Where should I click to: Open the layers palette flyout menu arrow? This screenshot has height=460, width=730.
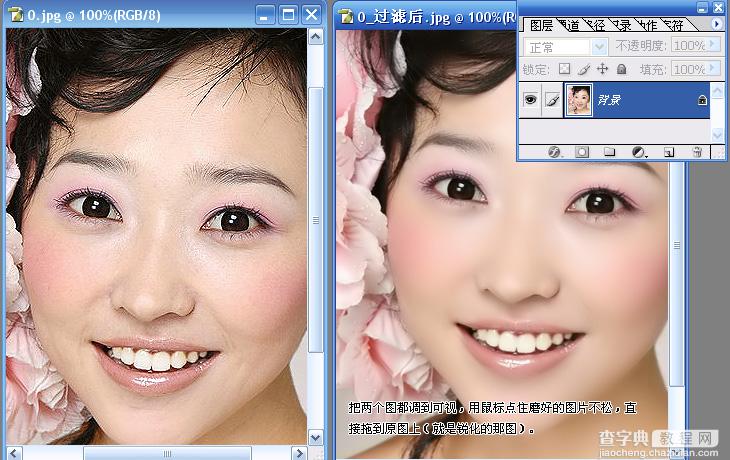point(717,24)
